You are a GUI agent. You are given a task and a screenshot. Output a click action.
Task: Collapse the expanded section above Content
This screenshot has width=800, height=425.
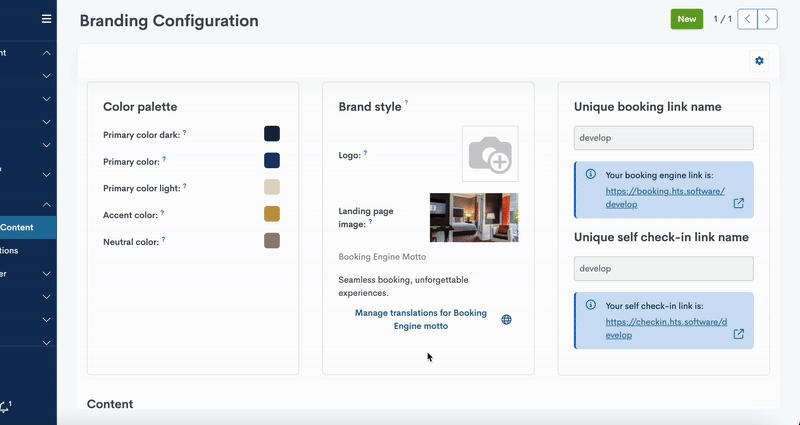point(46,204)
